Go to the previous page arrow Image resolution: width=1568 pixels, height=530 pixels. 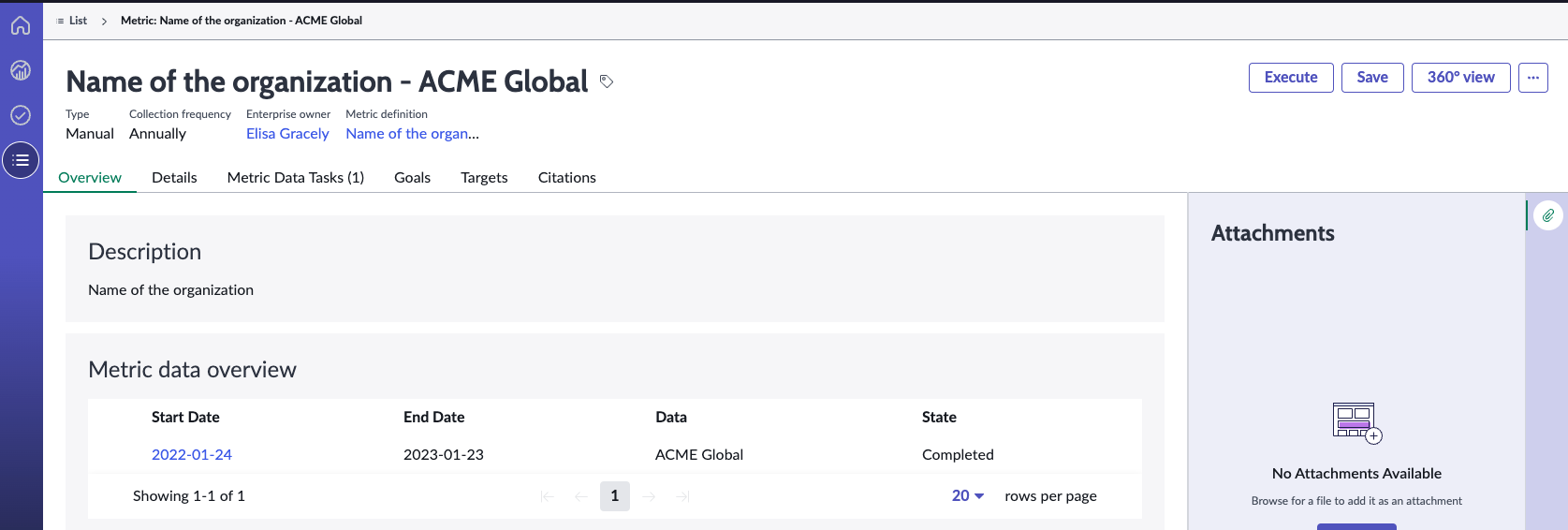[581, 496]
